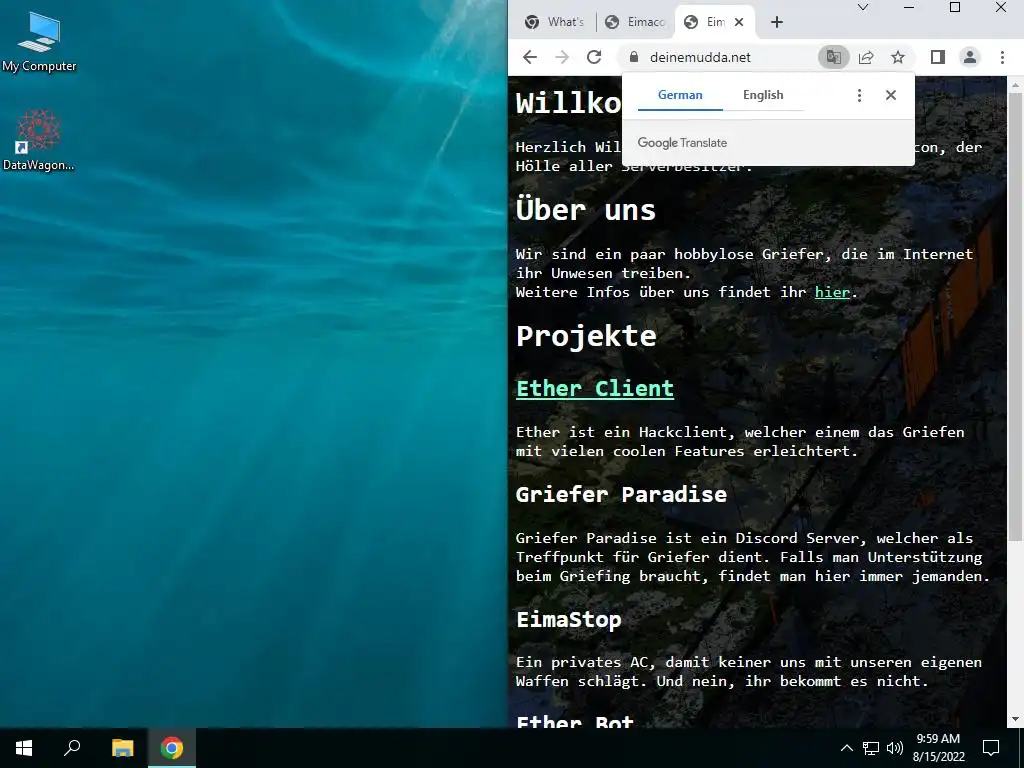The height and width of the screenshot is (768, 1024).
Task: Click the deinemudda.net address bar
Action: point(700,57)
